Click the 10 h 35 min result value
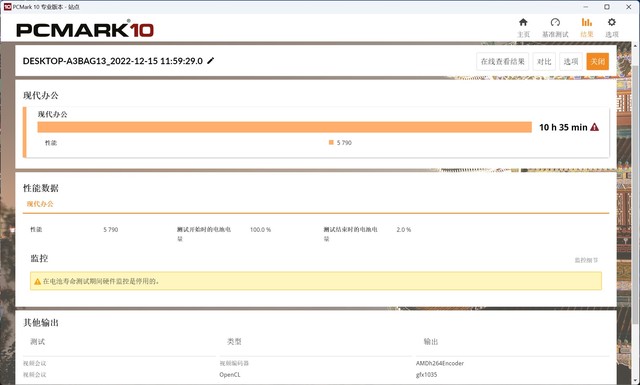The image size is (640, 385). (x=563, y=127)
